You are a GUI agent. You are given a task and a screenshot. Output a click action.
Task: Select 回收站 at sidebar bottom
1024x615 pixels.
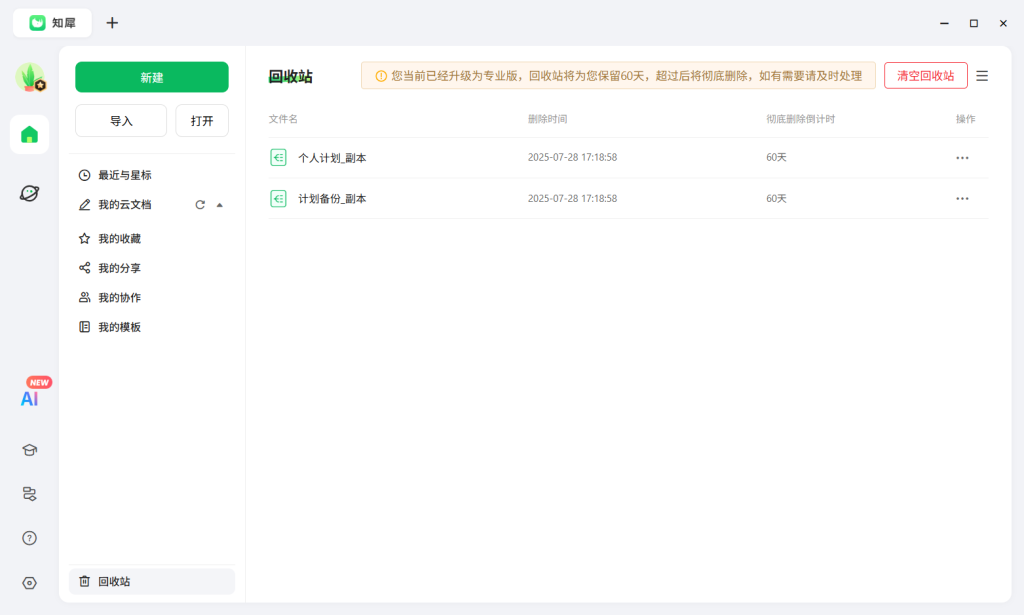click(152, 581)
